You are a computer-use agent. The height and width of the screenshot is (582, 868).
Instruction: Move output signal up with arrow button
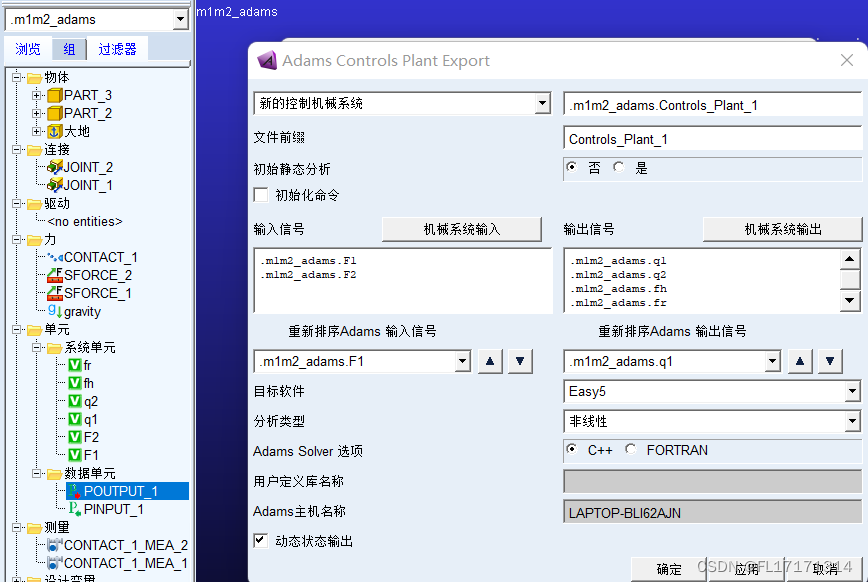(800, 361)
